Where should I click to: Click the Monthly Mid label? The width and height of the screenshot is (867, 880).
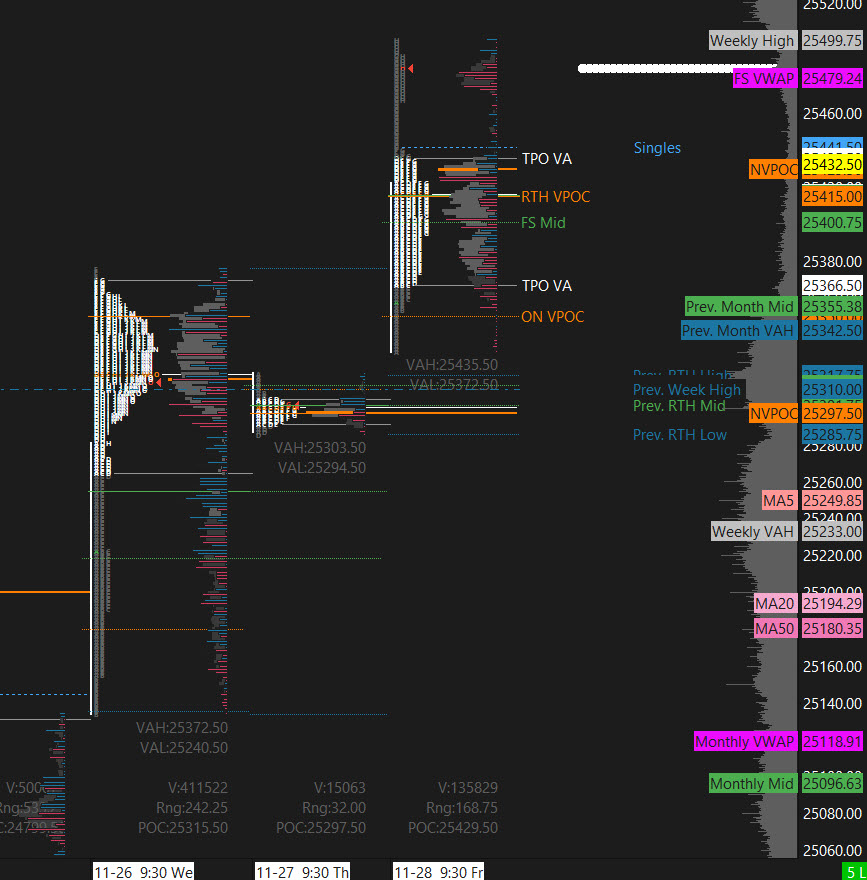752,784
